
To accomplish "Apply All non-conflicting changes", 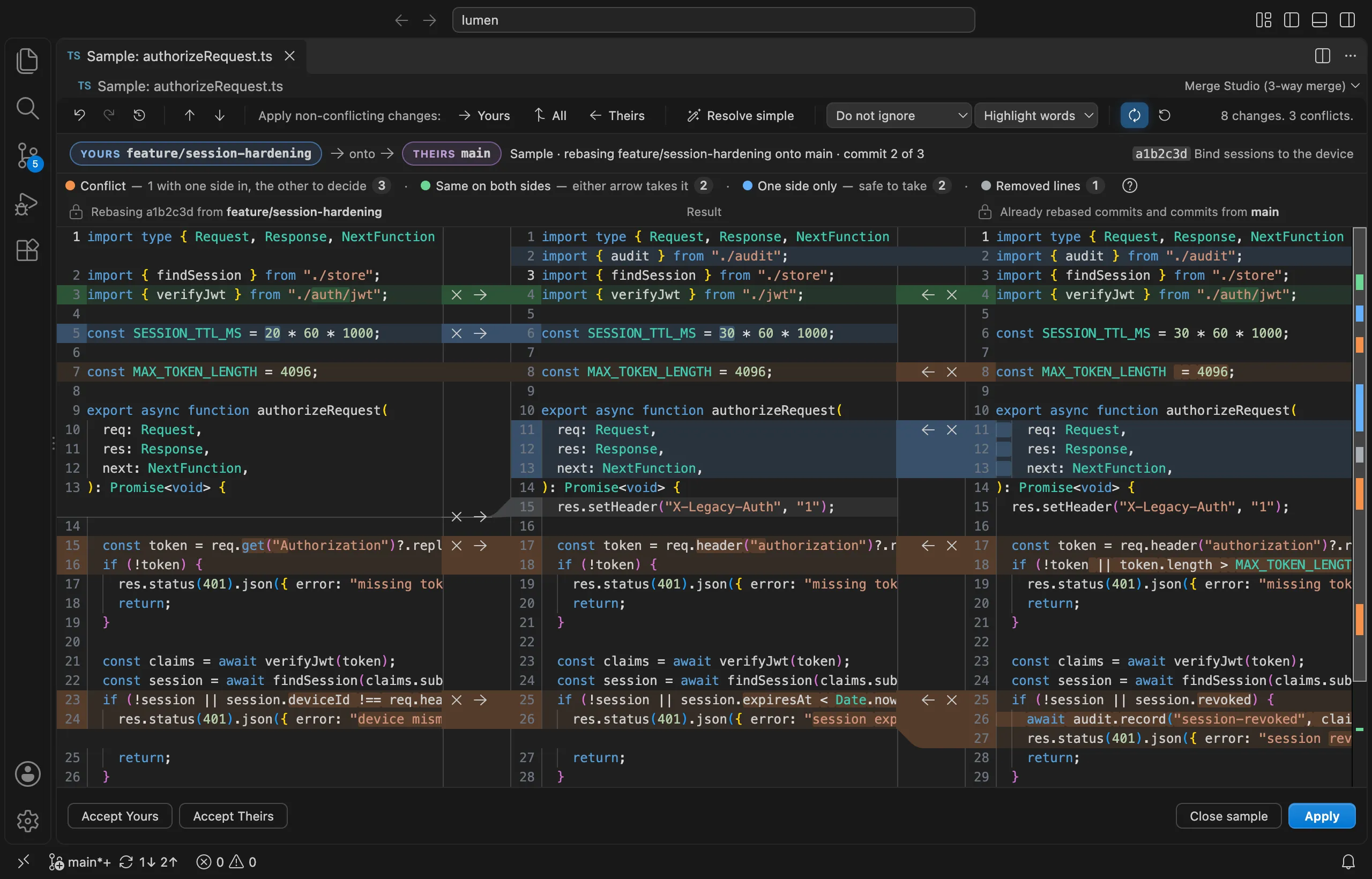I will point(550,116).
